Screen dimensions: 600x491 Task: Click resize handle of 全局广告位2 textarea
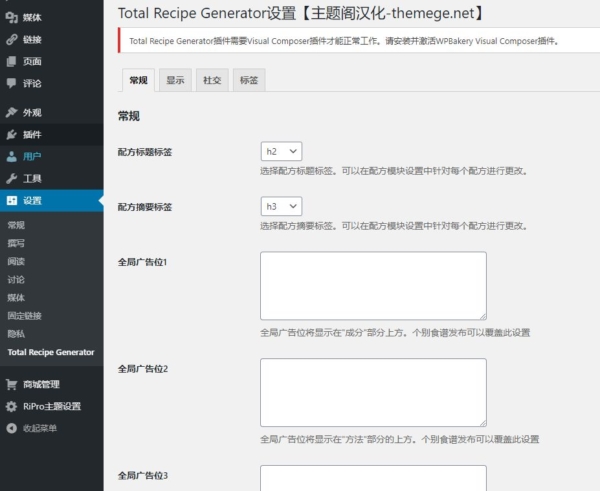483,423
